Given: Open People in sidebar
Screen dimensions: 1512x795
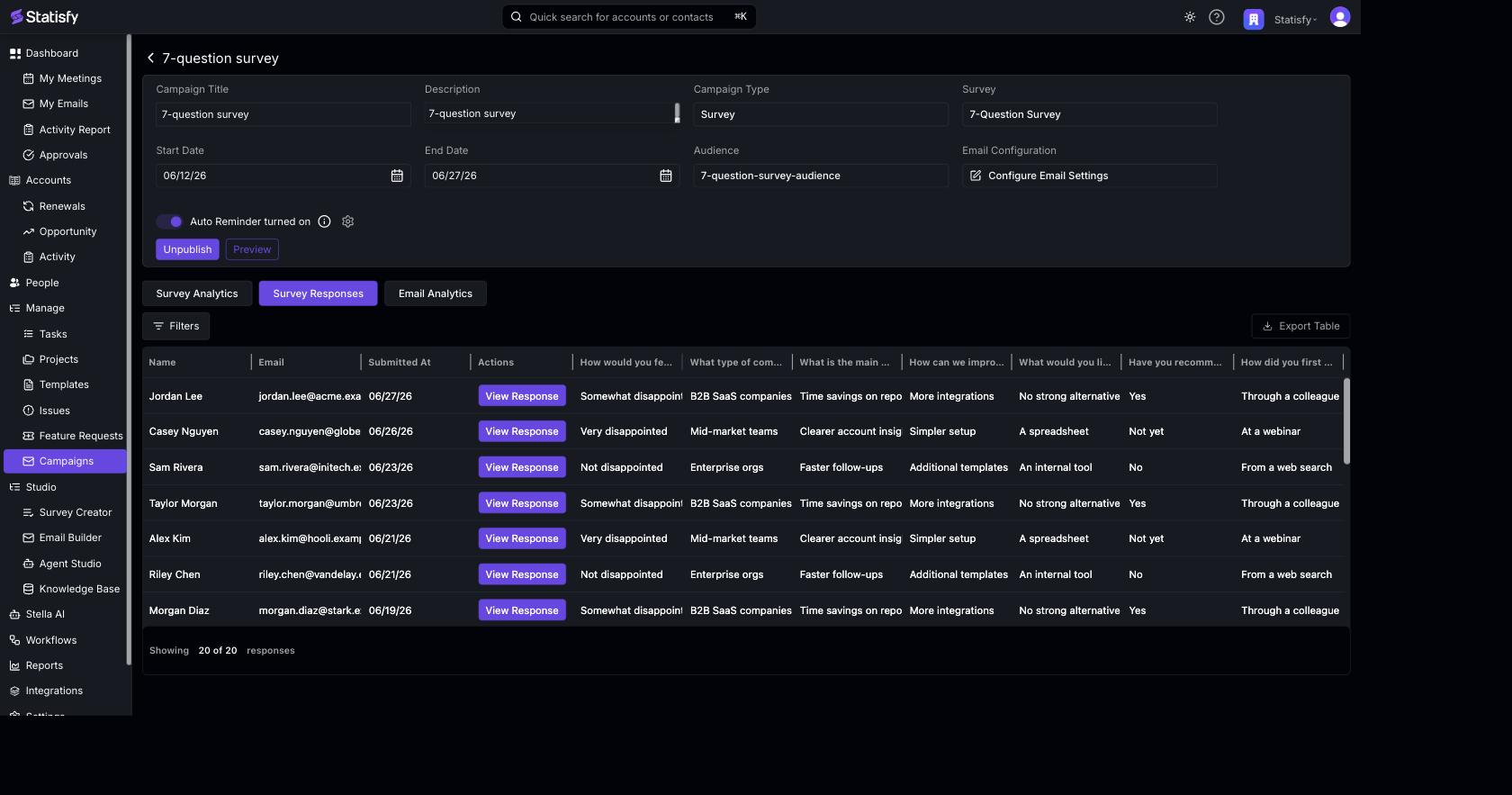Looking at the screenshot, I should (x=34, y=283).
